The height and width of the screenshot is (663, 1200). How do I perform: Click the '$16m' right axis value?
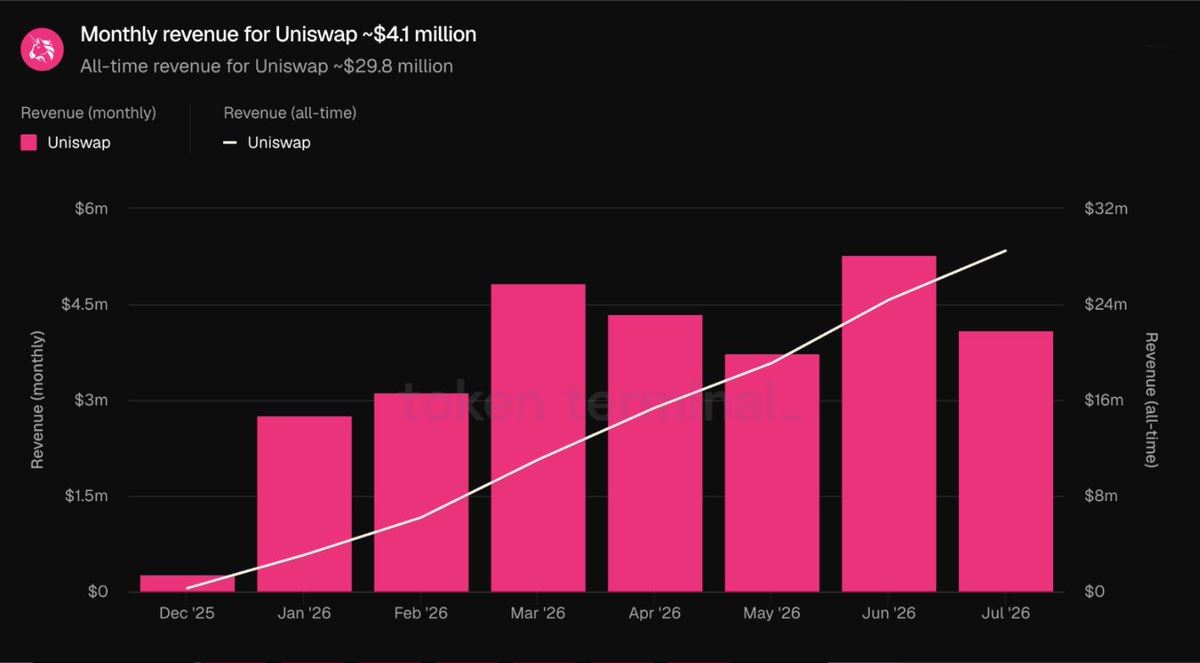(1106, 401)
